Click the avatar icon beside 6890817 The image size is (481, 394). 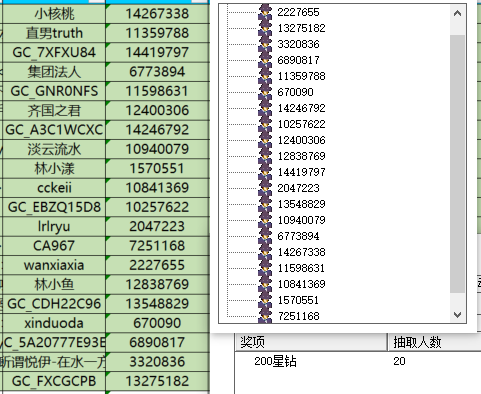[265, 60]
